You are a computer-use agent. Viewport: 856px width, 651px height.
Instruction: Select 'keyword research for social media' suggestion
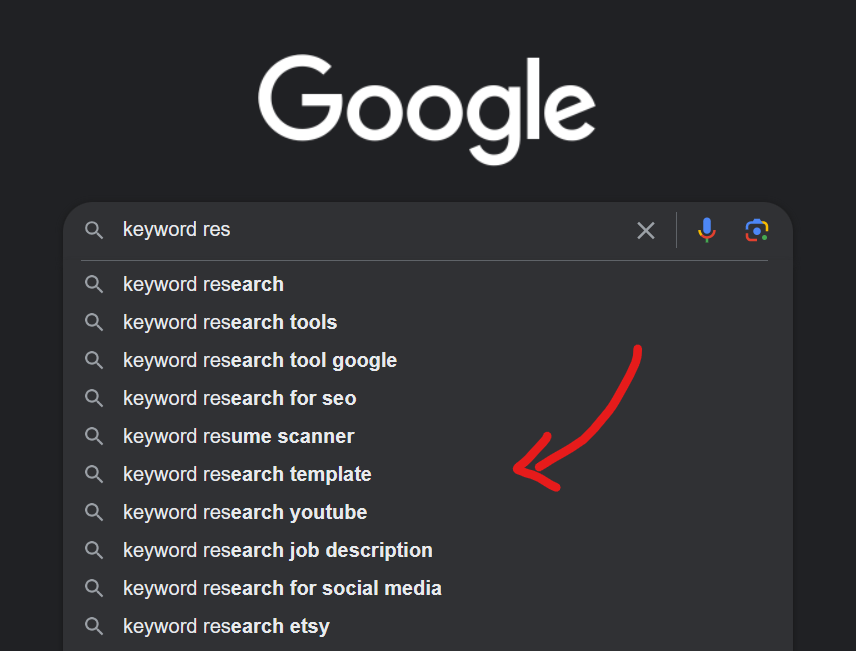428,588
